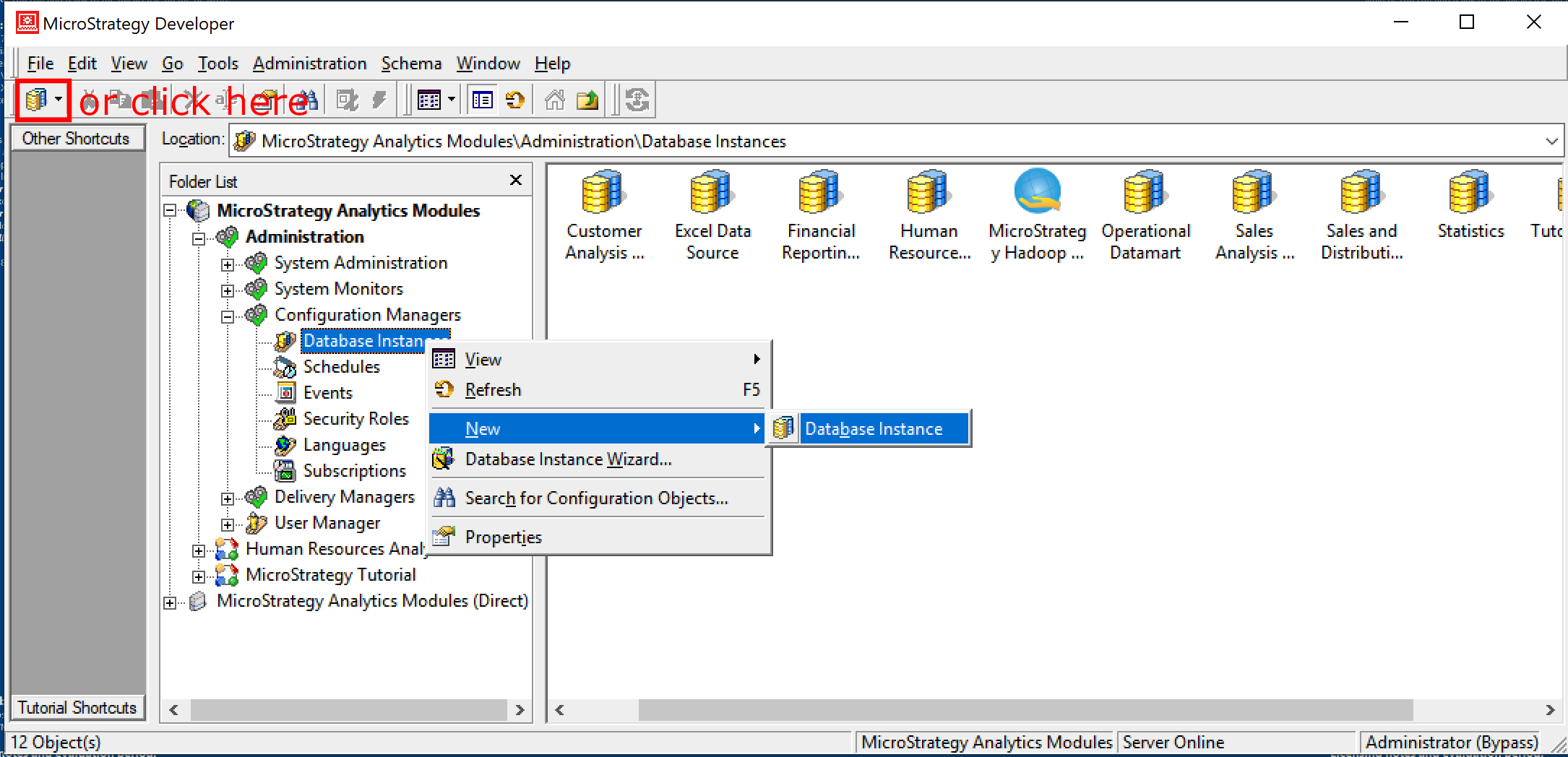Expand MicroStrategy Analytics Modules (Direct) node
The image size is (1568, 757).
(x=171, y=602)
